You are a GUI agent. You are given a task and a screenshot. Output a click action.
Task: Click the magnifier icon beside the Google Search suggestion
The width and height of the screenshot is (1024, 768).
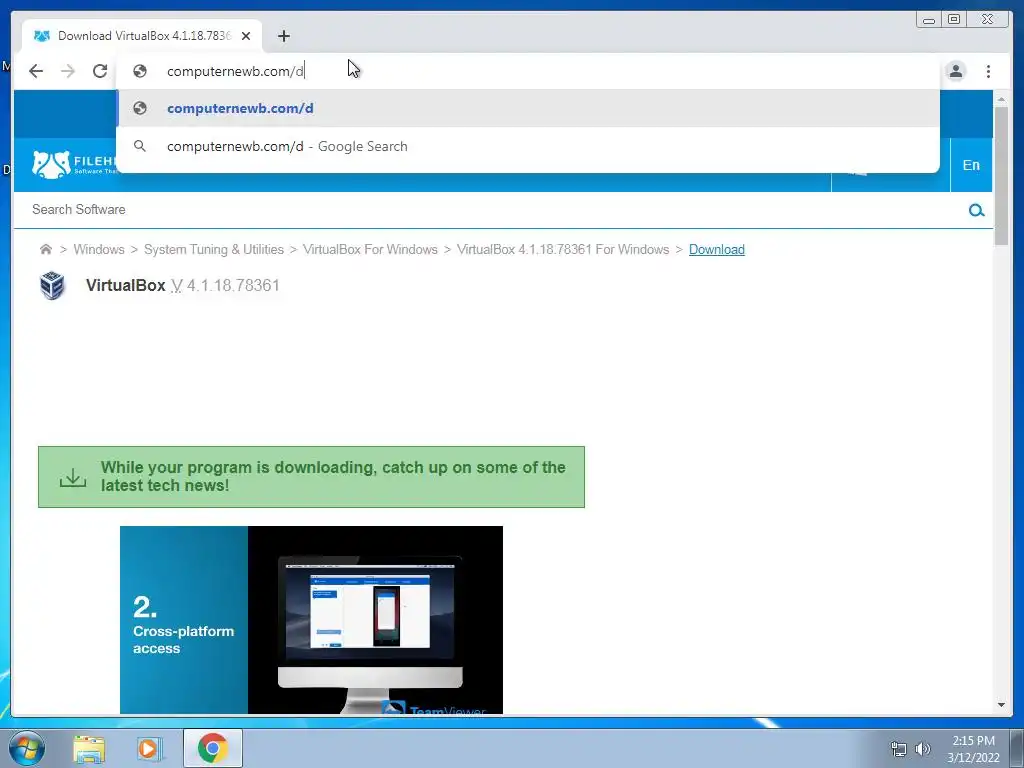[x=140, y=146]
